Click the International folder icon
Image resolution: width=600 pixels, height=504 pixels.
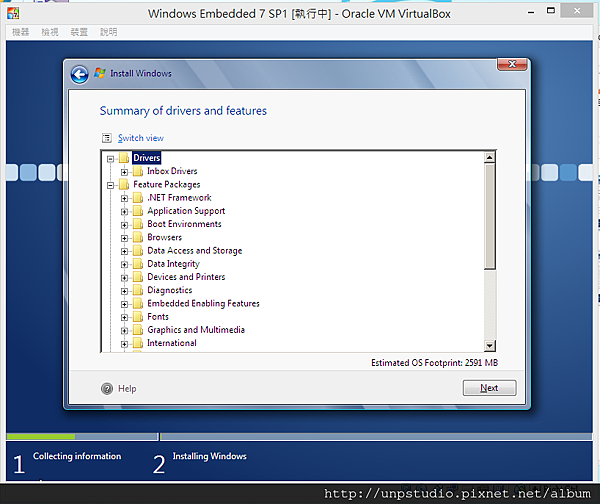pos(138,343)
